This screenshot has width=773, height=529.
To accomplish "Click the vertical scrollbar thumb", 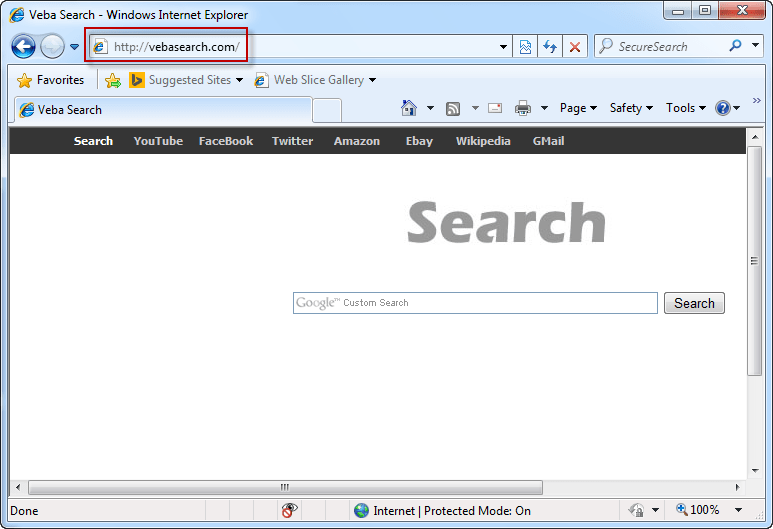I will tap(754, 261).
